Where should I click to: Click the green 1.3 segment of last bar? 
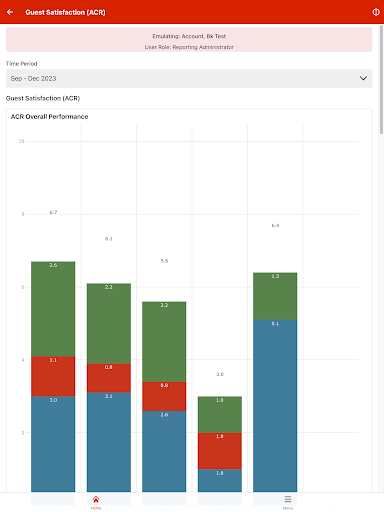pos(275,296)
